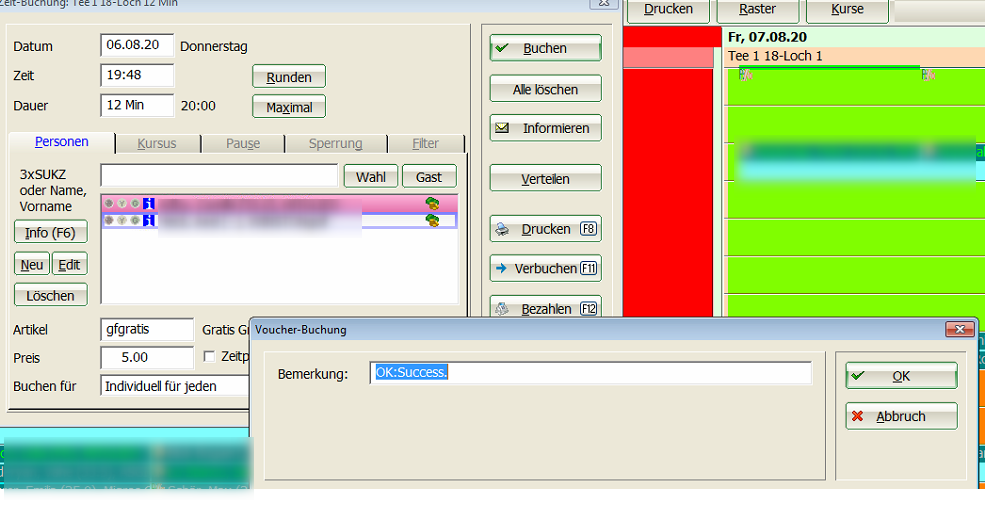985x505 pixels.
Task: Click the Alle löschen button
Action: pos(545,90)
